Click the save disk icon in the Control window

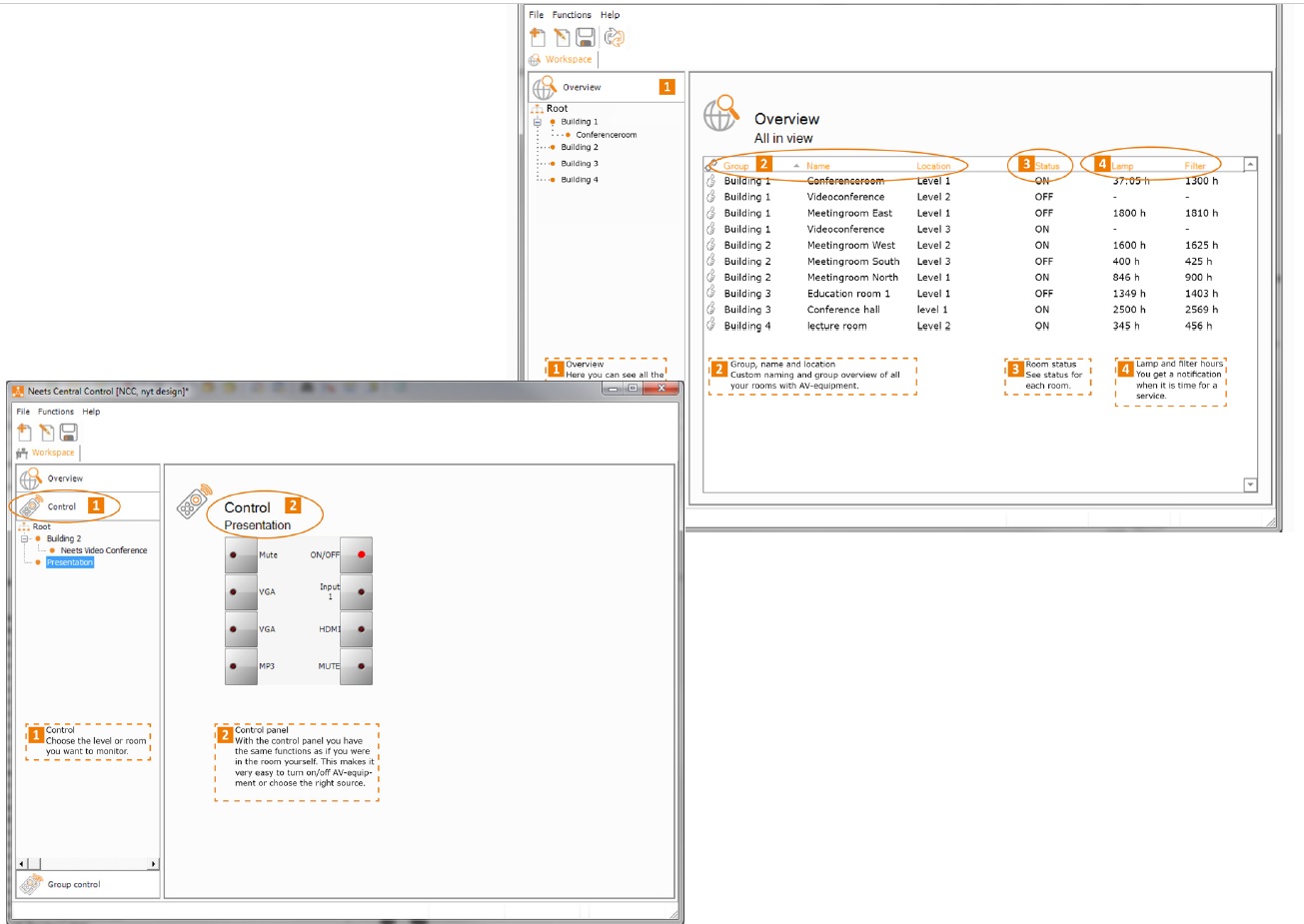(x=68, y=432)
